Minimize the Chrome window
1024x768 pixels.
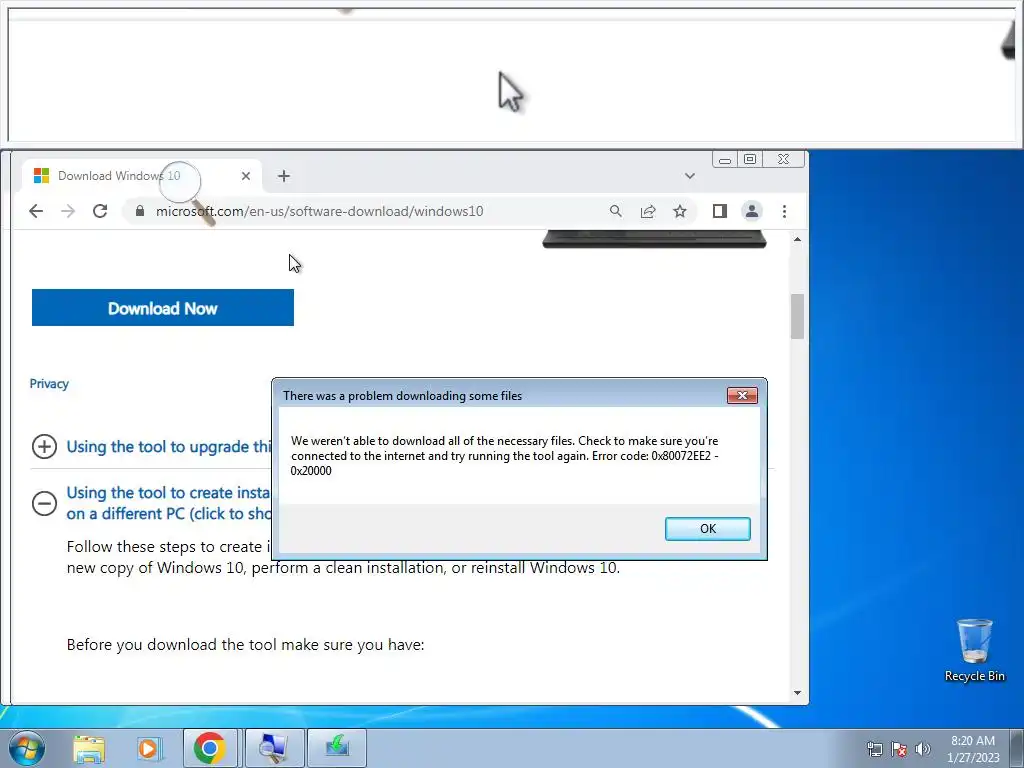coord(725,159)
